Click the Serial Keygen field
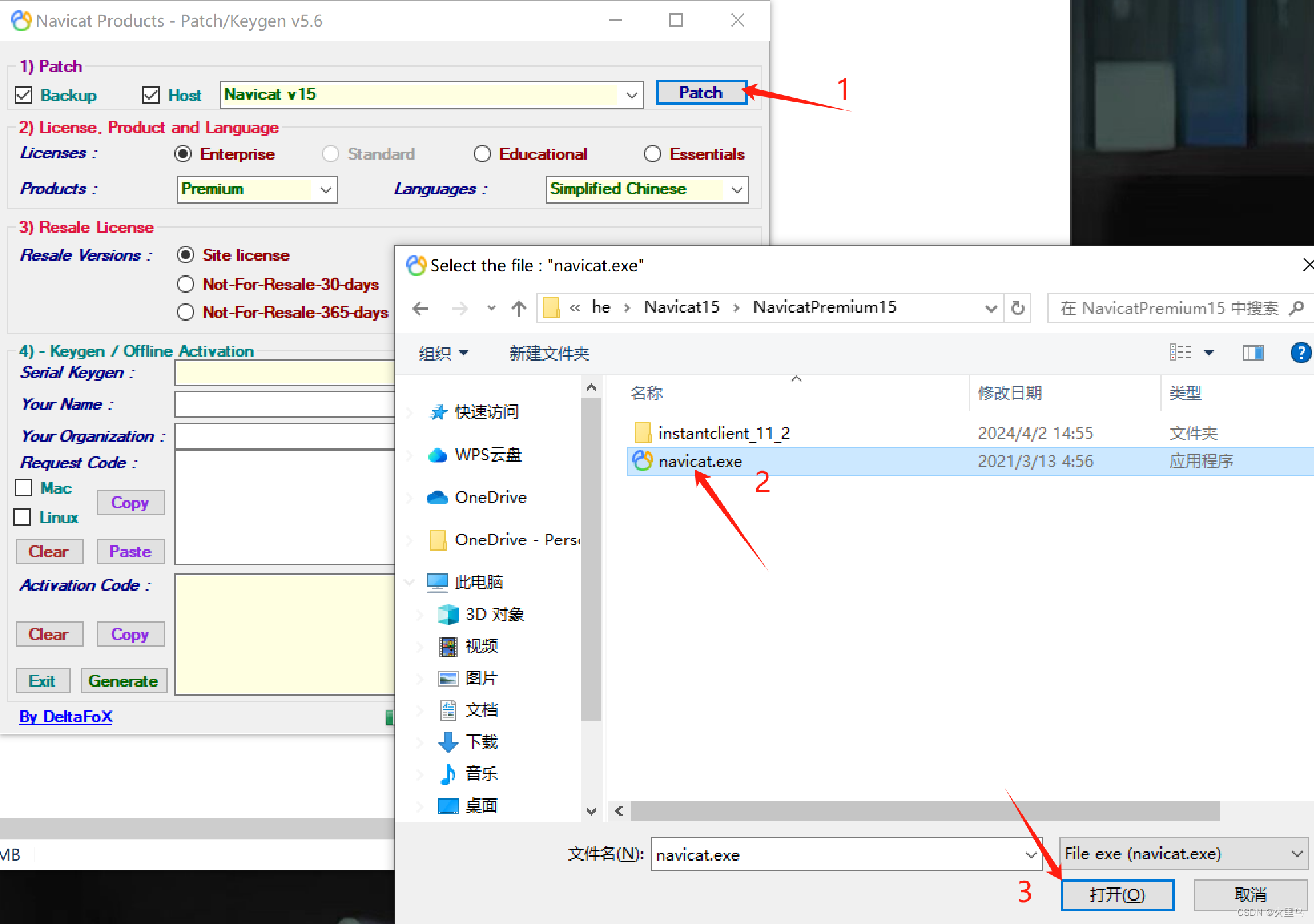Image resolution: width=1314 pixels, height=924 pixels. coord(285,373)
